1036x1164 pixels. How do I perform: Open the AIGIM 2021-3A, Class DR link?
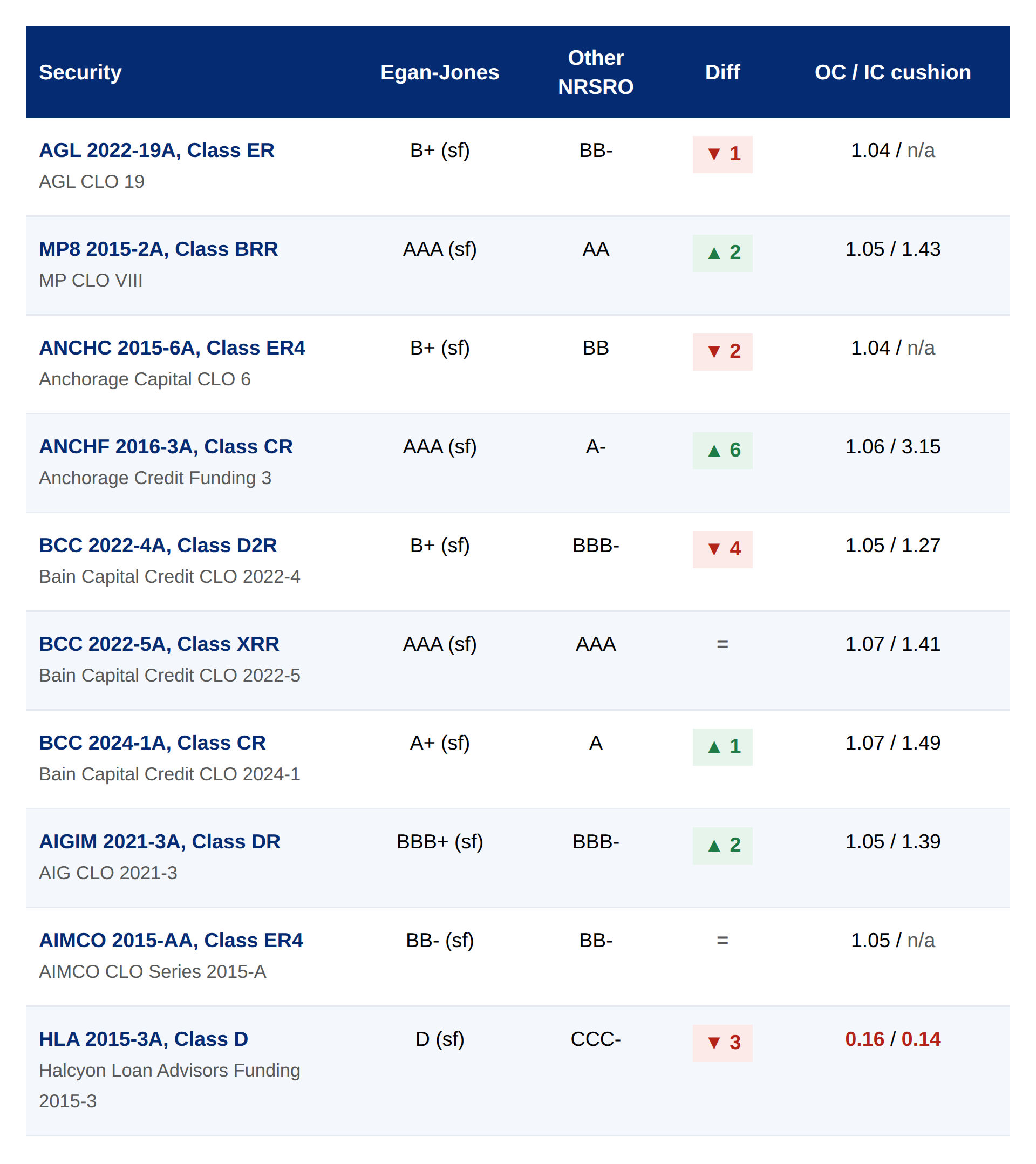(160, 841)
